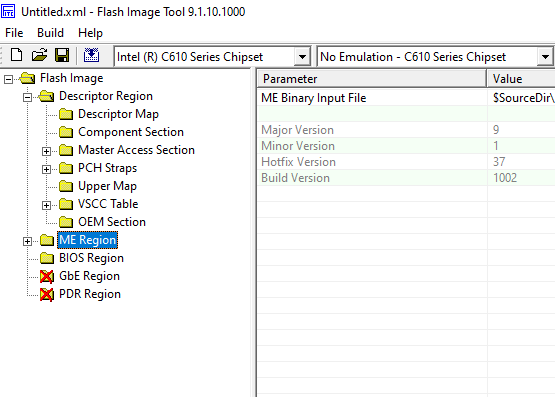555x397 pixels.
Task: Click the Flash Image Tool title icon
Action: (8, 11)
